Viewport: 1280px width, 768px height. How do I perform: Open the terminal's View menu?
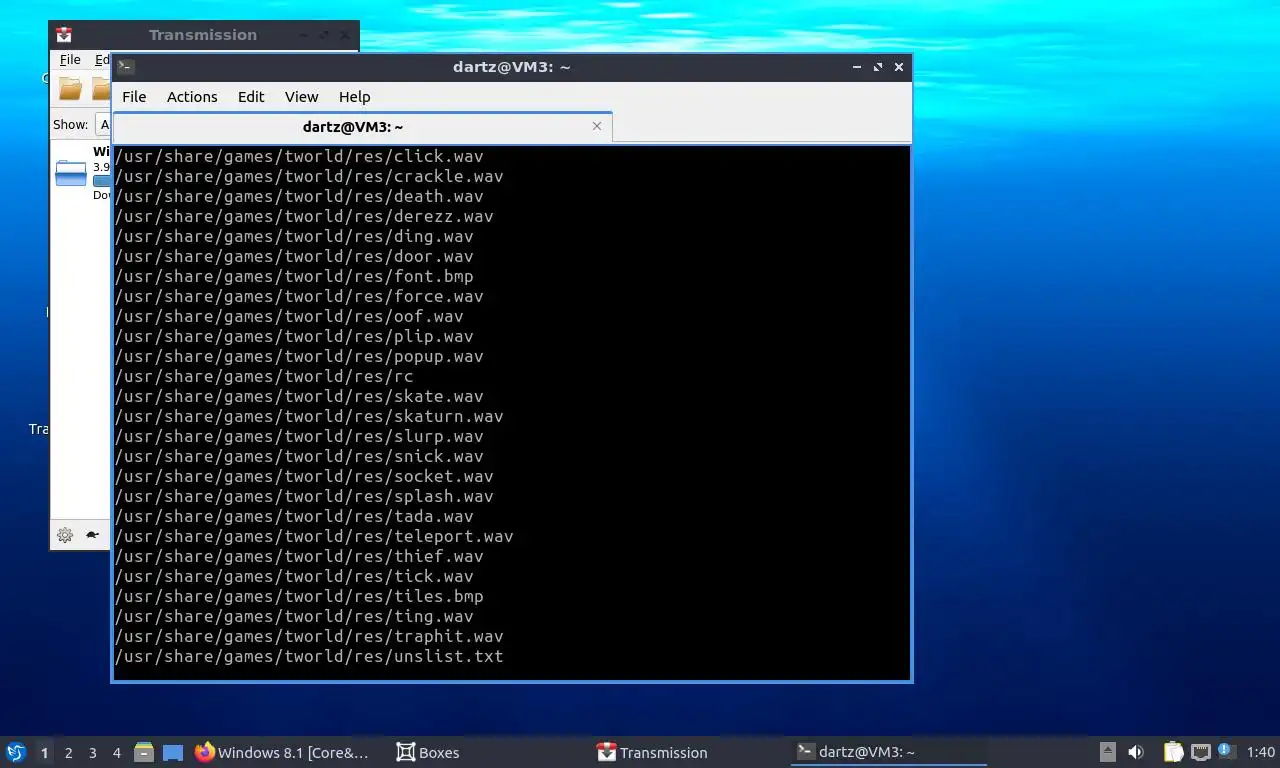pos(301,97)
